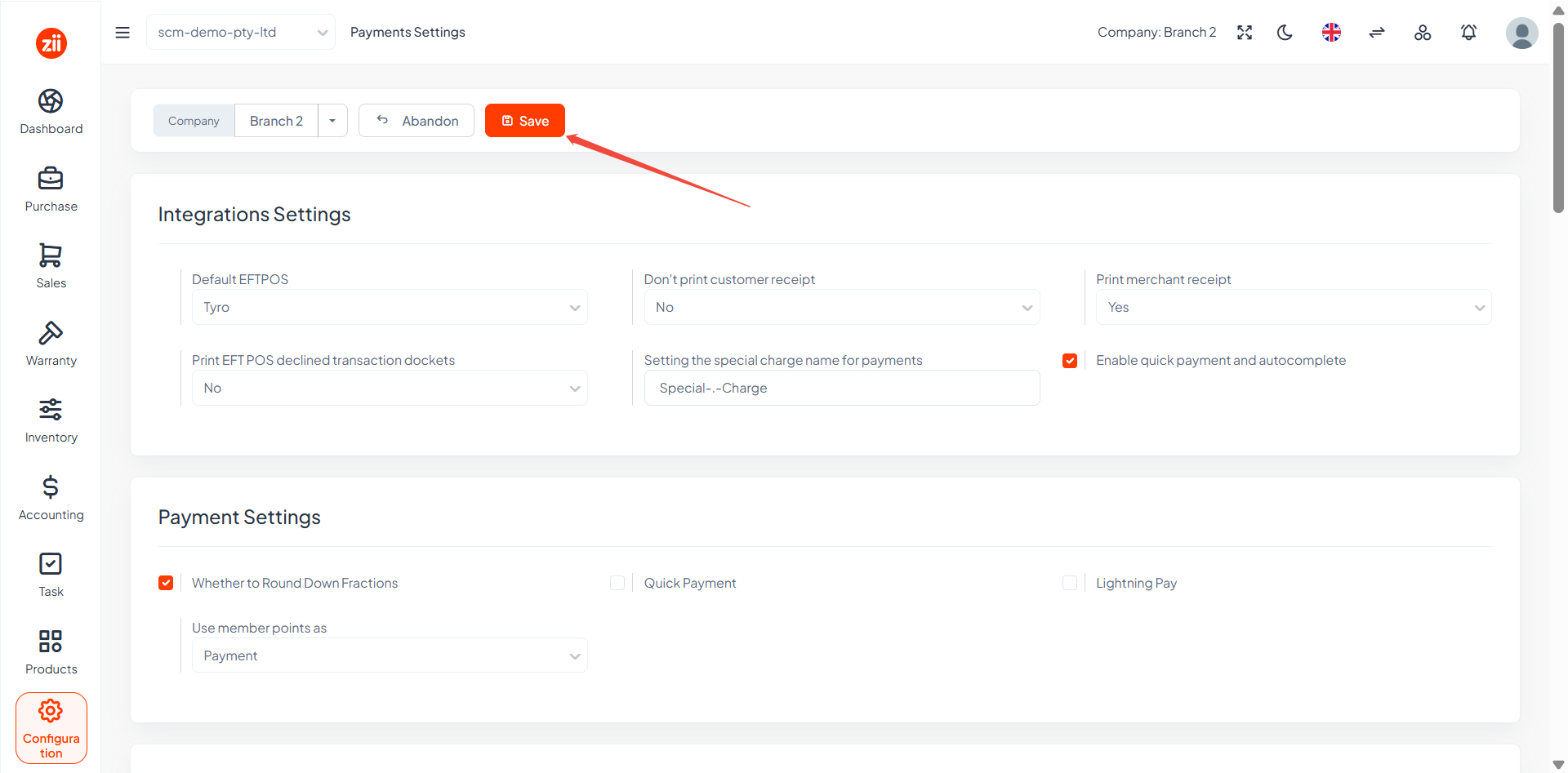
Task: Open the Warranty hammer icon
Action: [x=51, y=333]
